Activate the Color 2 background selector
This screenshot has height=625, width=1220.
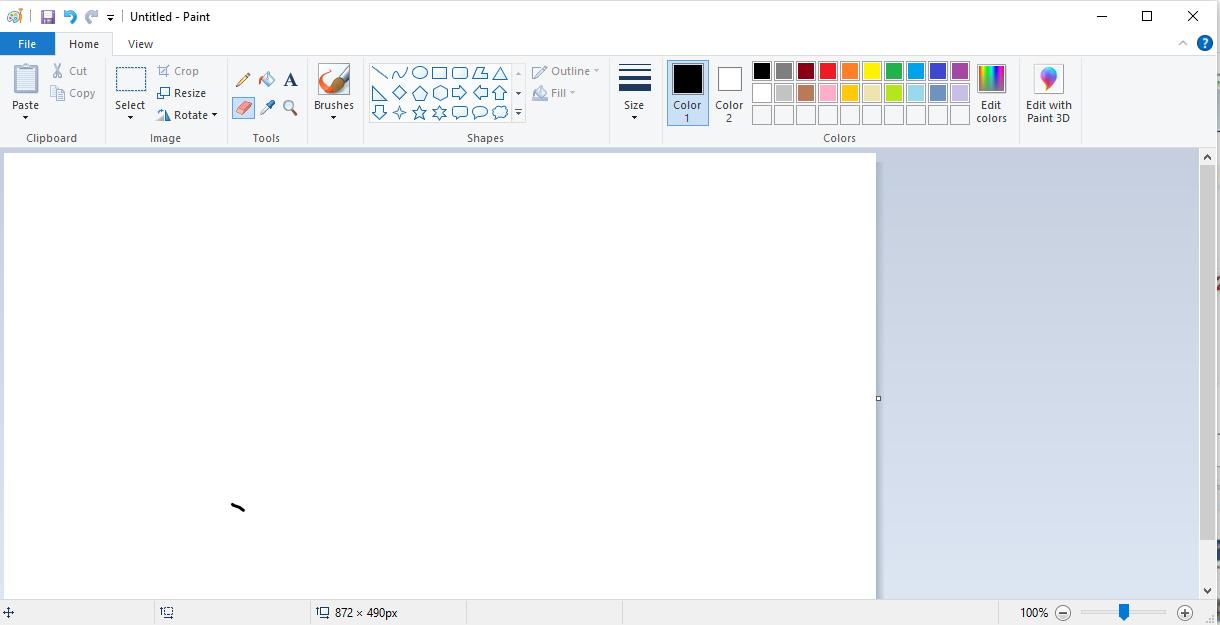(x=729, y=92)
